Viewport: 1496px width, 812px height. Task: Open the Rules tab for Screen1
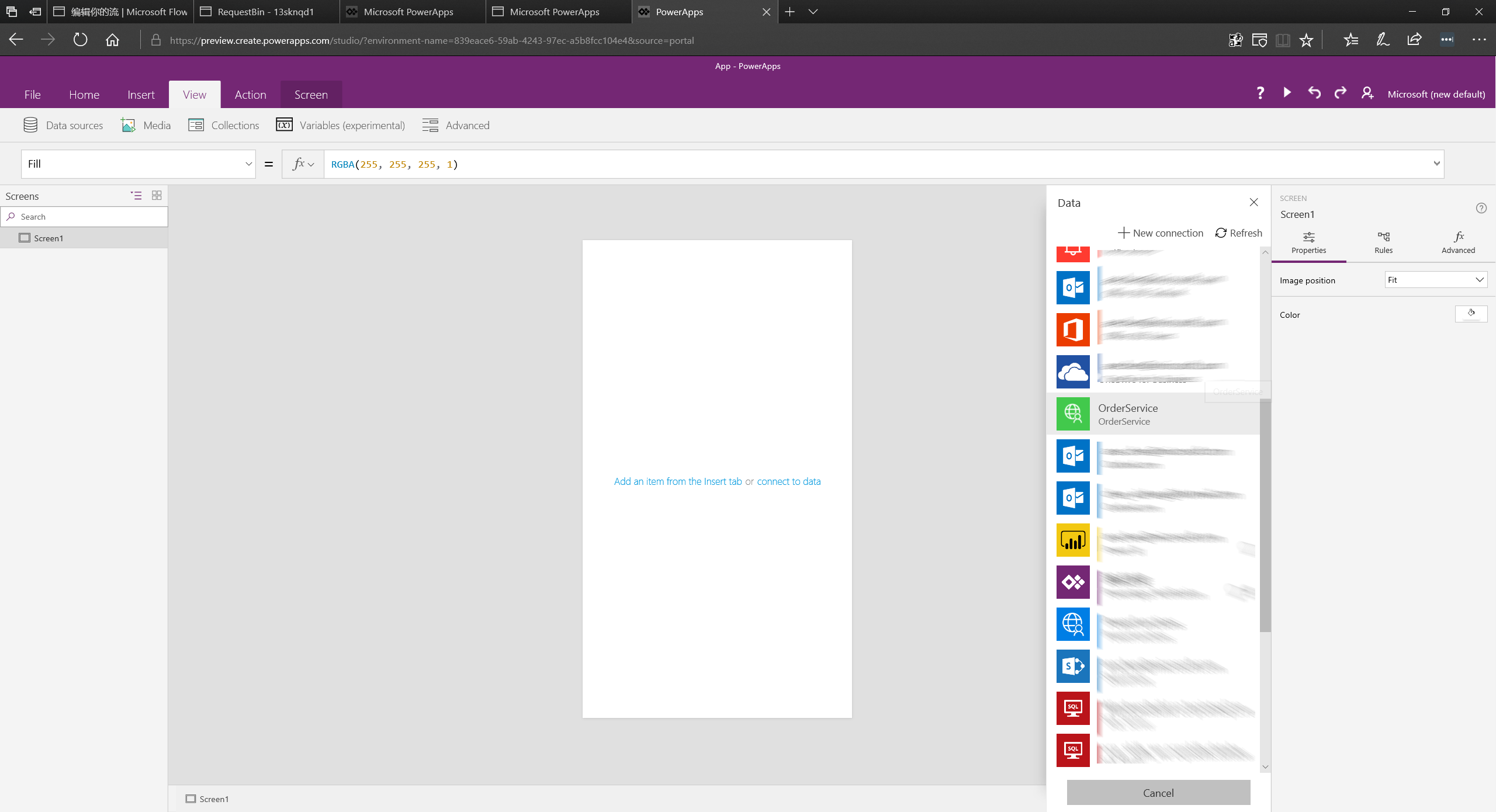point(1383,241)
